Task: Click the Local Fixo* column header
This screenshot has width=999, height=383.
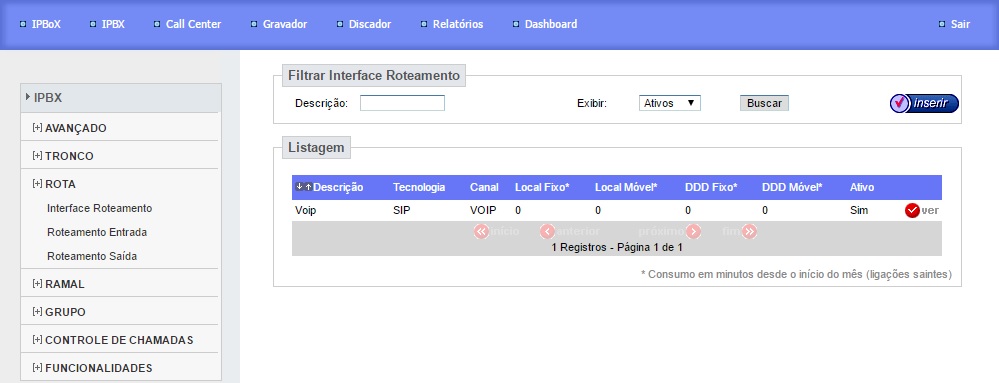Action: pyautogui.click(x=542, y=187)
